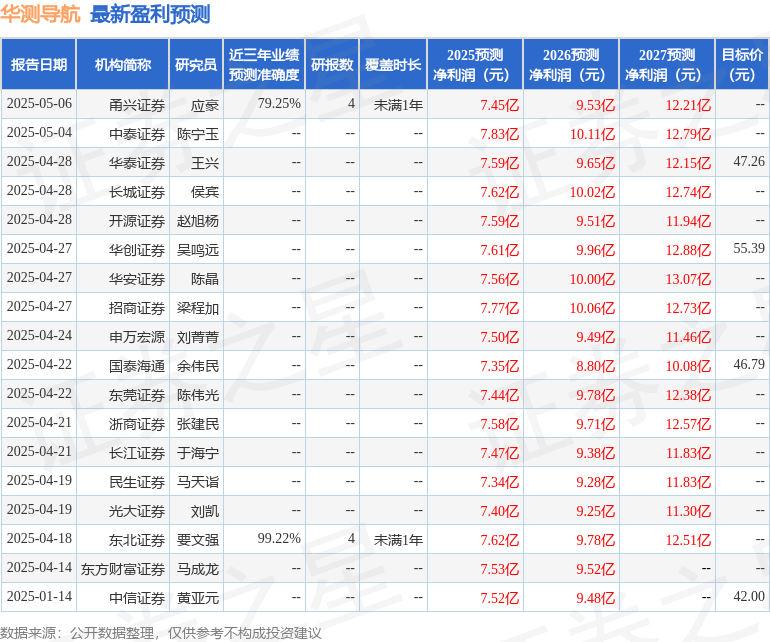This screenshot has width=770, height=642.
Task: Click researcher name 于海宁
Action: 198,453
